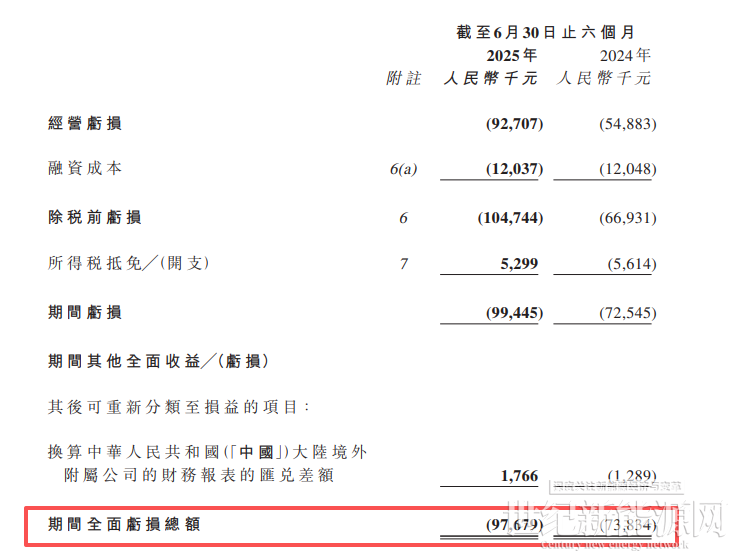Click the 融資成本 row label
The height and width of the screenshot is (555, 734).
coord(85,168)
